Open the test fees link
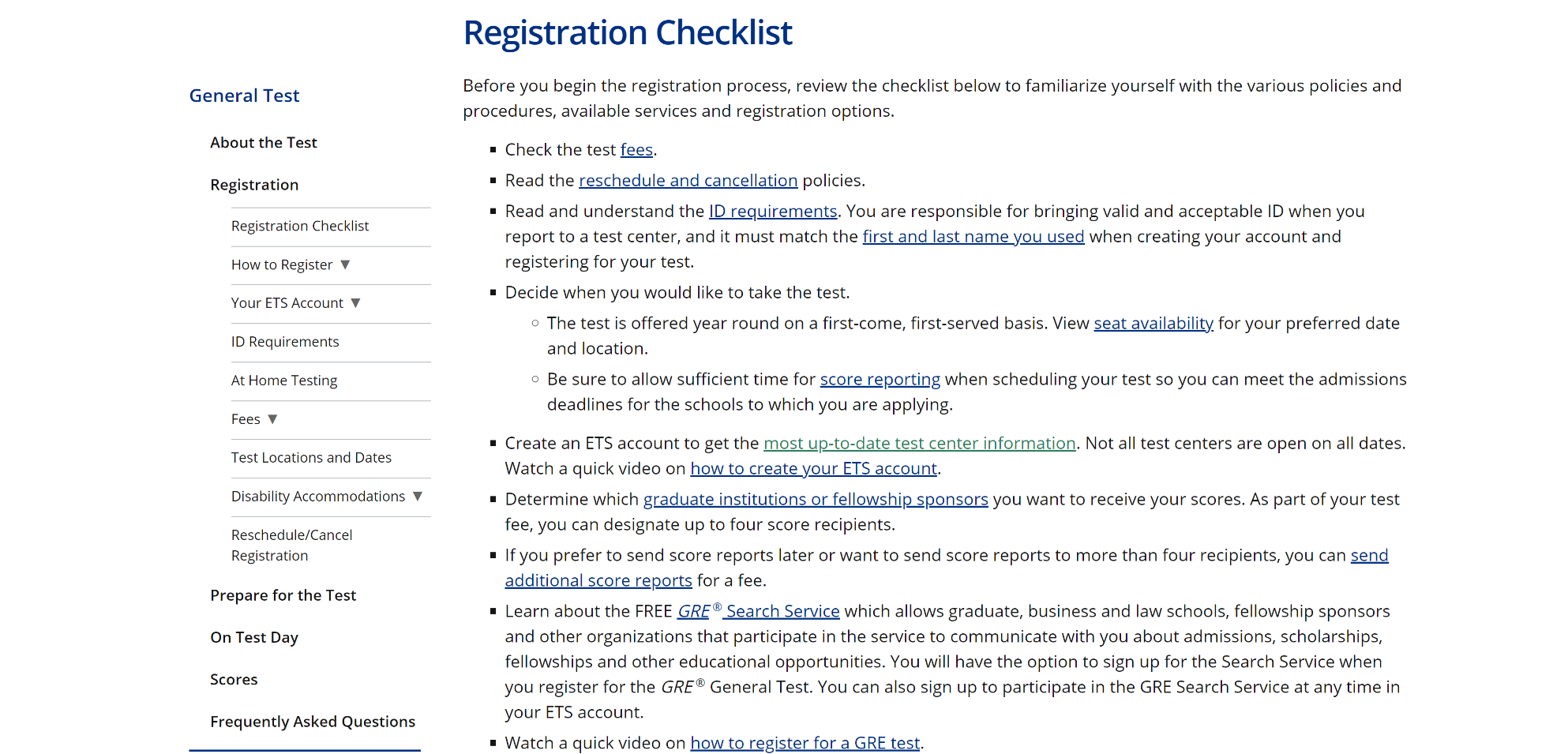Viewport: 1568px width, 754px height. (636, 149)
